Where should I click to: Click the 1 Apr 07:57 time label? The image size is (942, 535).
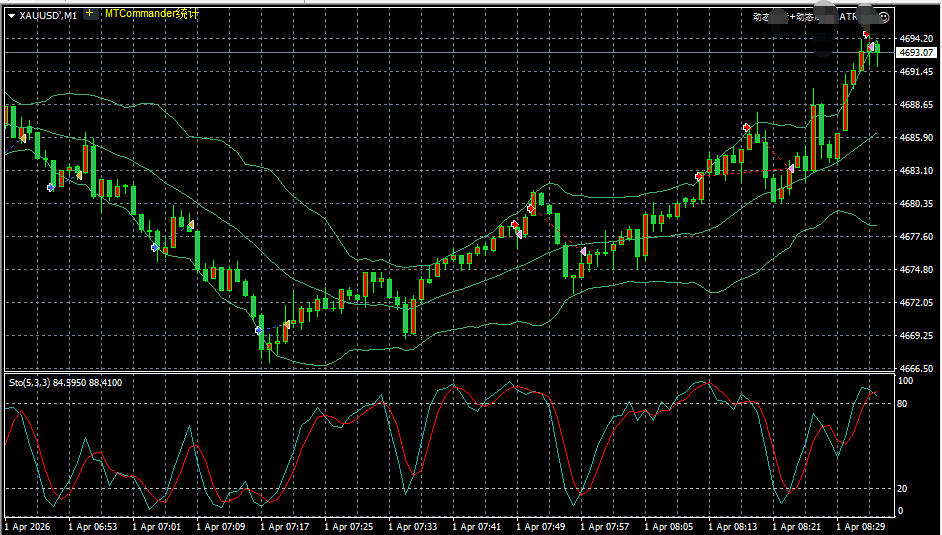[605, 527]
